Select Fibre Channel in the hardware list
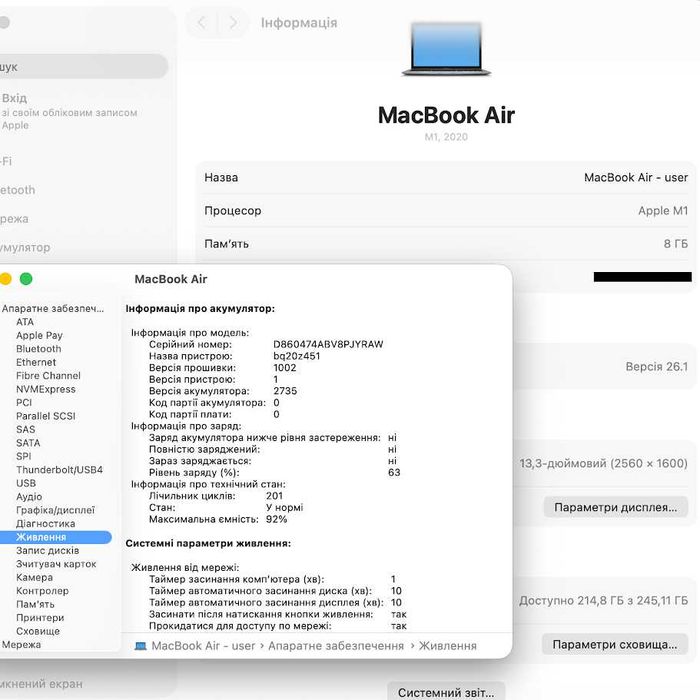 (48, 376)
